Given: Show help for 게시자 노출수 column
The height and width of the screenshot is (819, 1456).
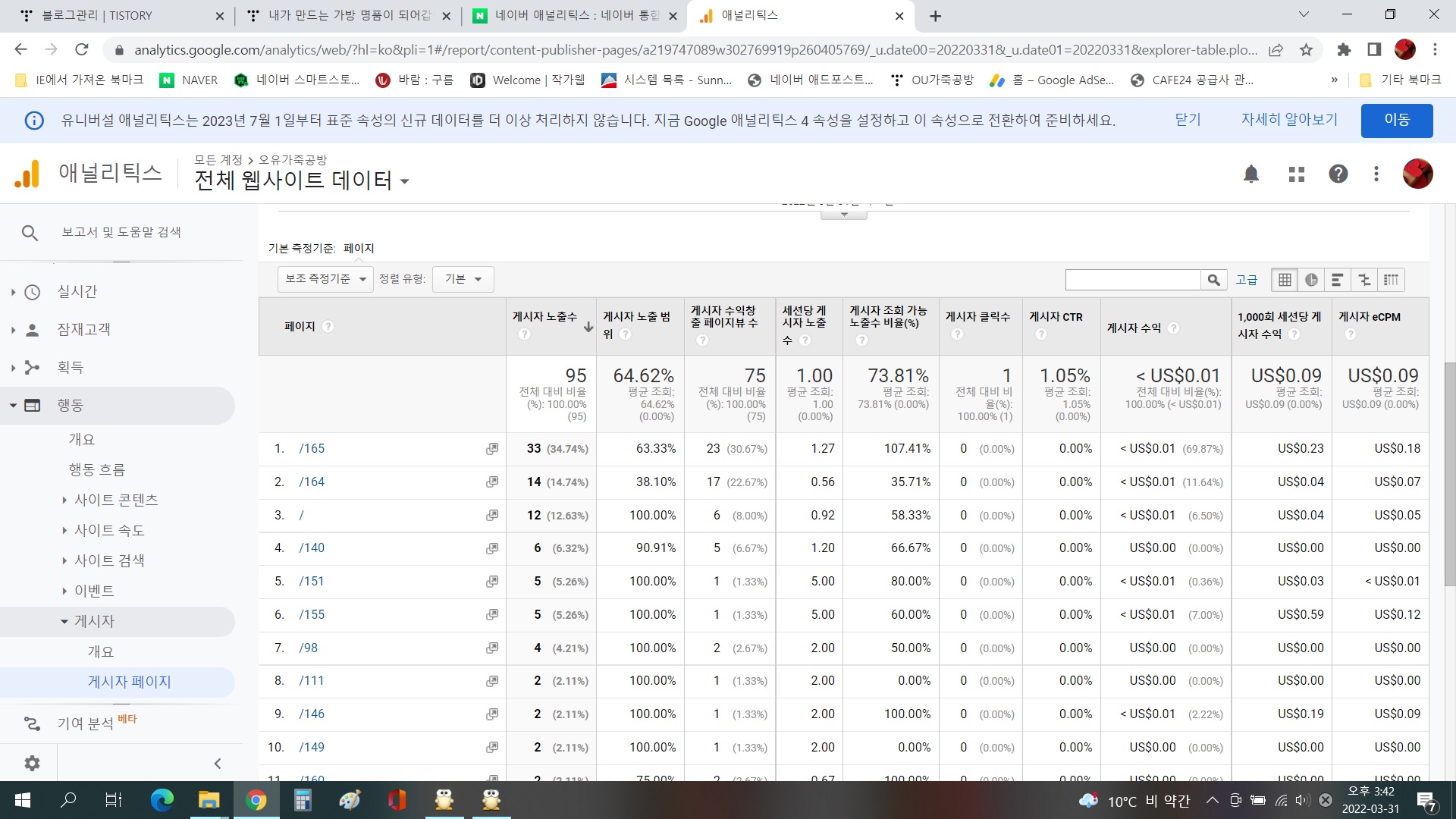Looking at the screenshot, I should click(524, 334).
